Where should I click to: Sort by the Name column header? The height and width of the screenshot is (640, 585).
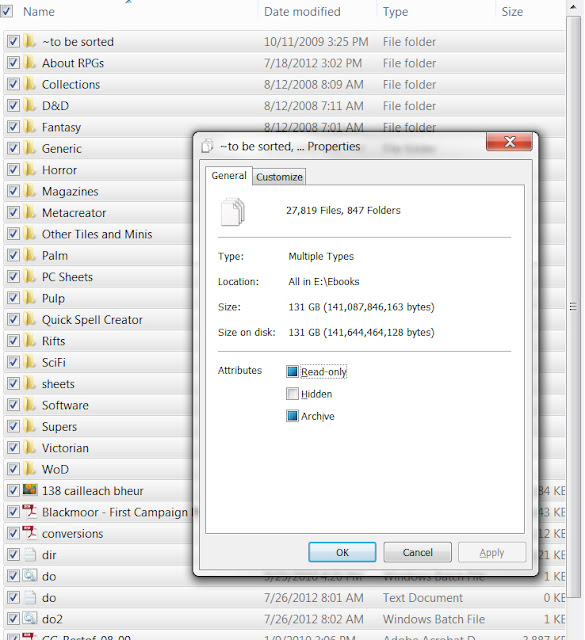pos(39,11)
